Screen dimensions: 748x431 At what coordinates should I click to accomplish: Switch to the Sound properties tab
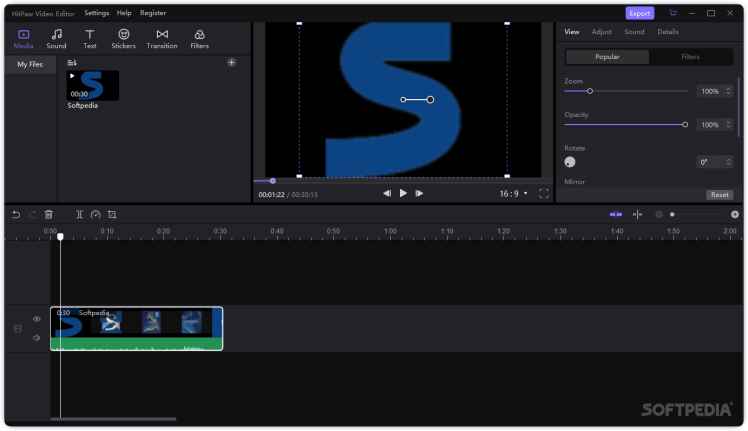pos(634,32)
